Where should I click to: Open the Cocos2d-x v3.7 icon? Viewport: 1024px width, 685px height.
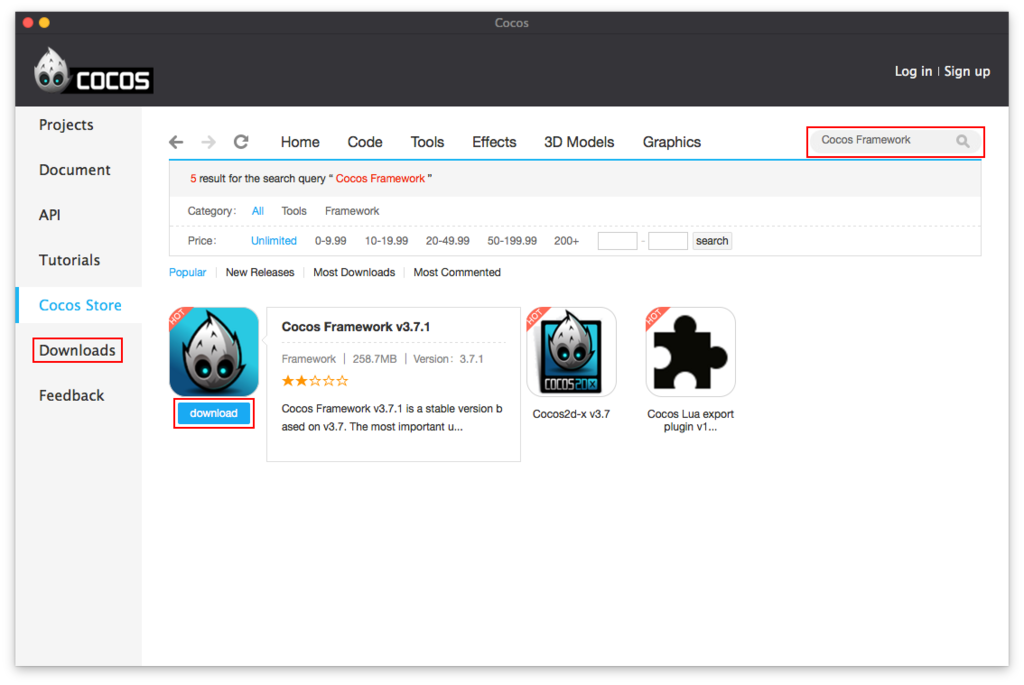point(571,351)
